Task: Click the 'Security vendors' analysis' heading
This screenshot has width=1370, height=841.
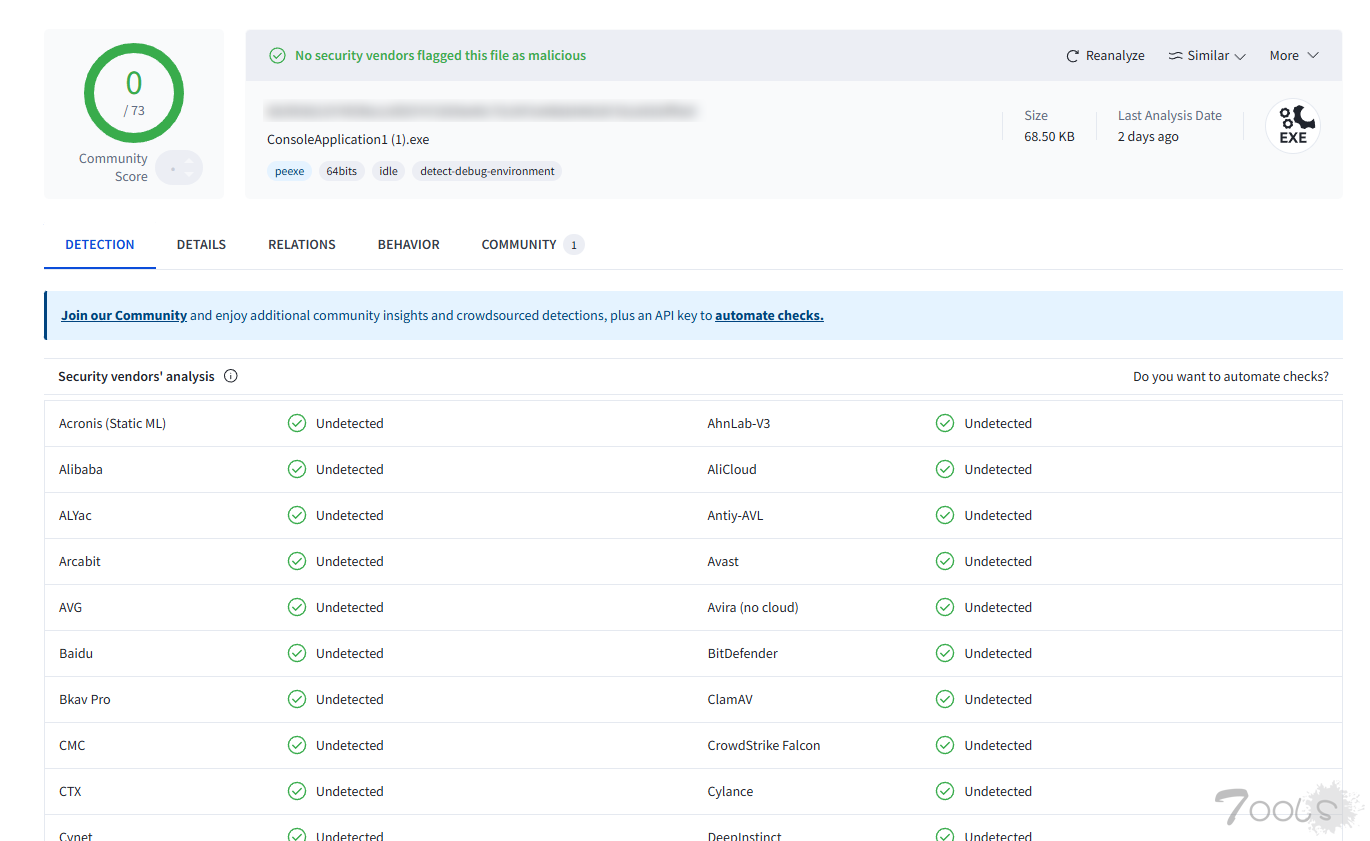Action: click(x=136, y=377)
